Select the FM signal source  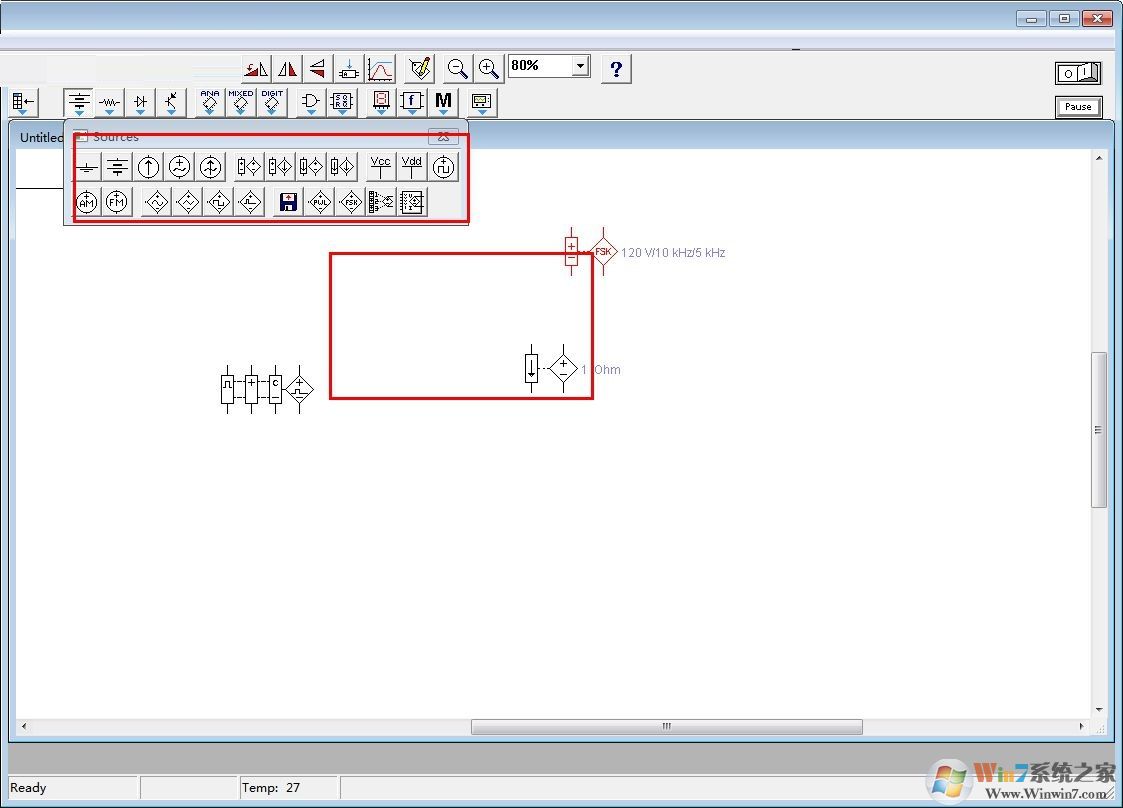click(x=116, y=201)
